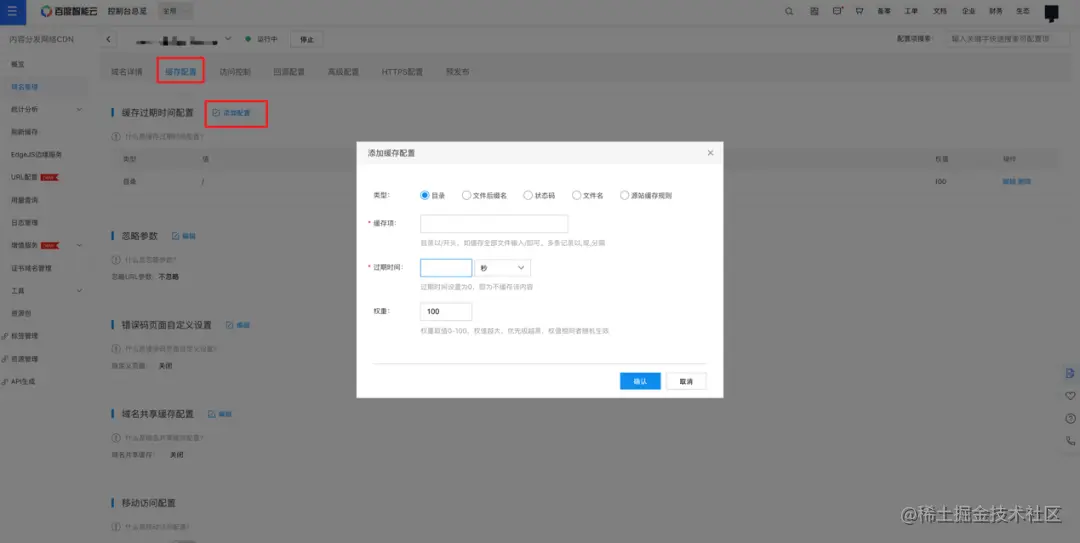Click 备案 in top navigation
This screenshot has width=1080, height=543.
884,11
